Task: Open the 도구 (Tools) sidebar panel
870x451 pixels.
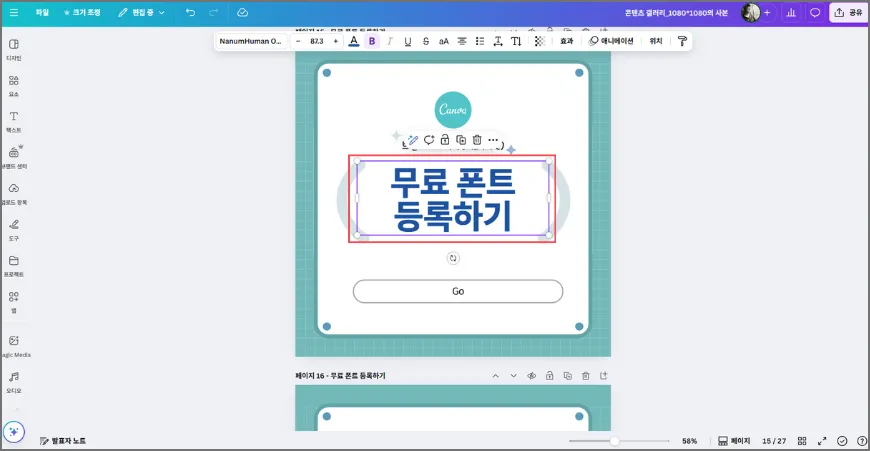Action: (x=14, y=230)
